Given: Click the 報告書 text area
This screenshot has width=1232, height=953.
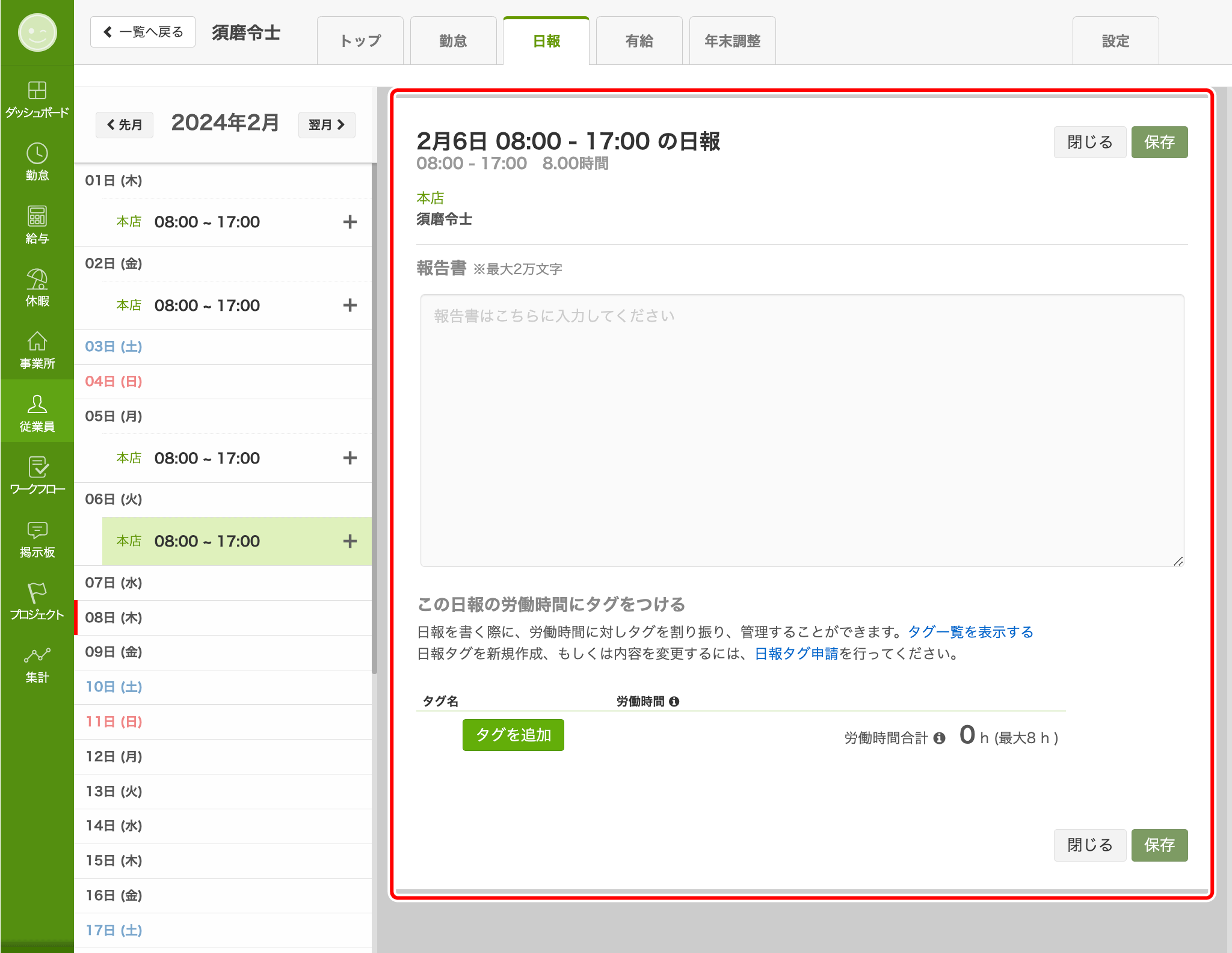Looking at the screenshot, I should coord(802,430).
